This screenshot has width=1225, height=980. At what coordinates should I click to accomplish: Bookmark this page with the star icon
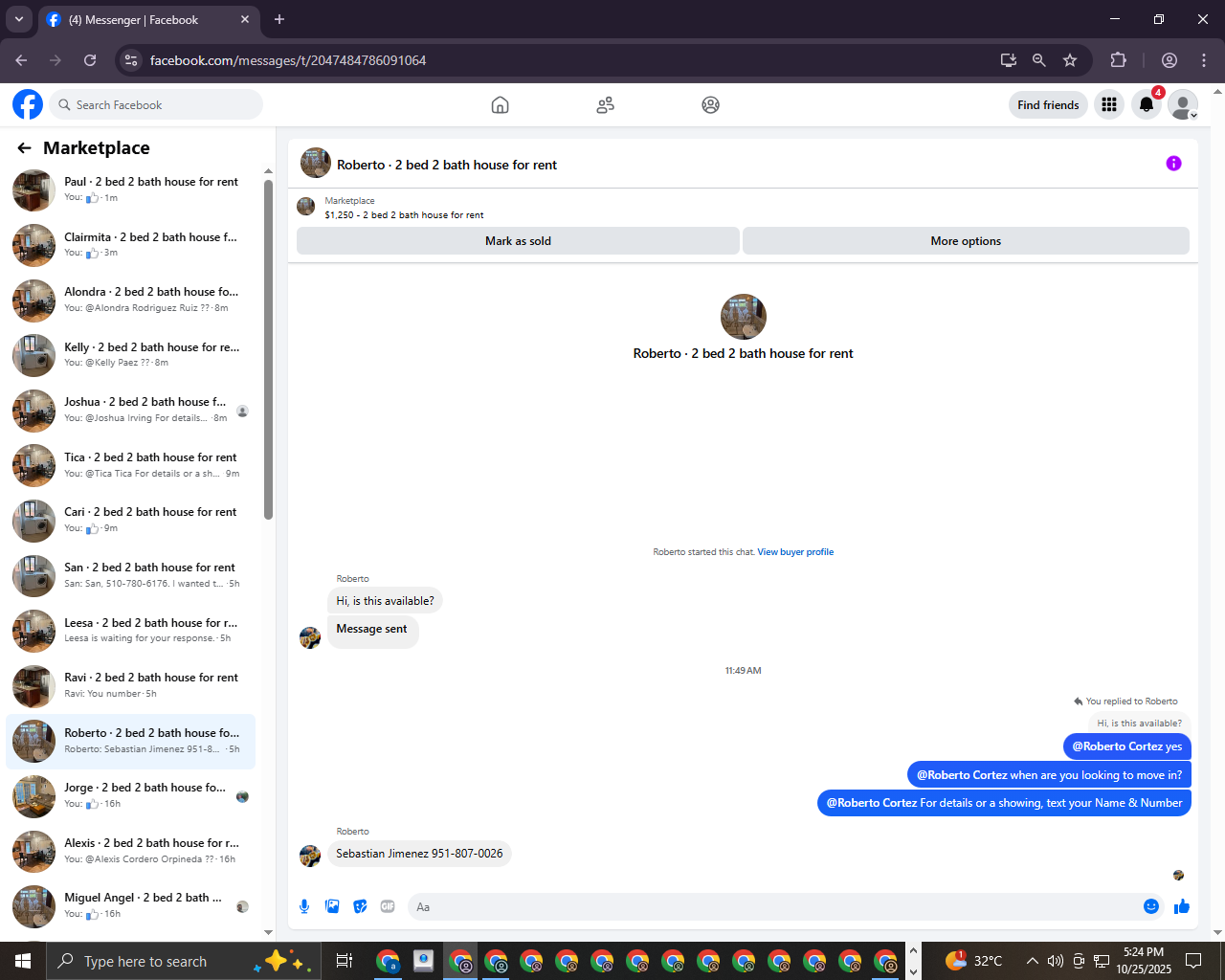1070,60
